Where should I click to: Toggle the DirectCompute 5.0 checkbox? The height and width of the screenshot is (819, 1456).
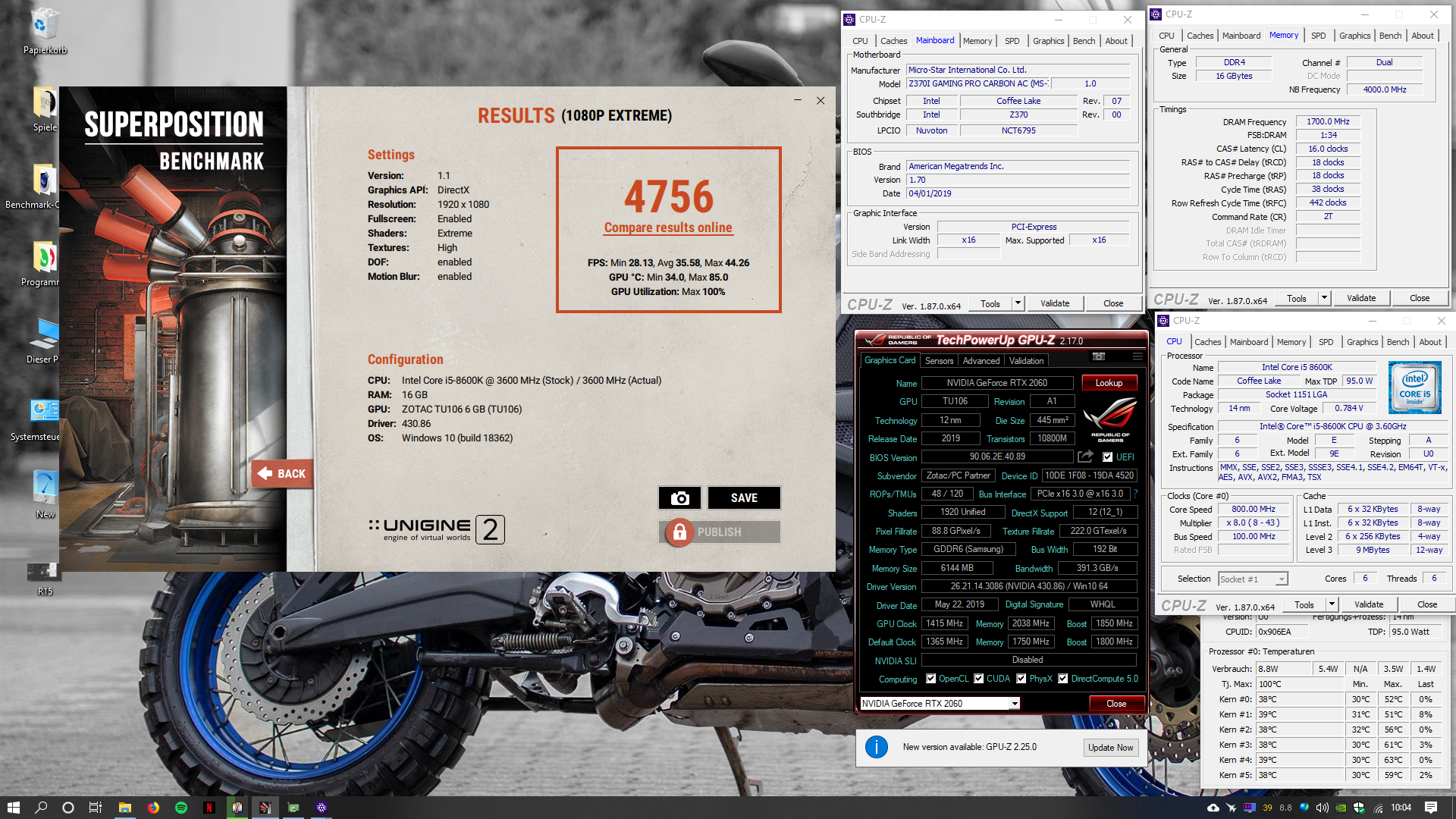tap(1063, 679)
